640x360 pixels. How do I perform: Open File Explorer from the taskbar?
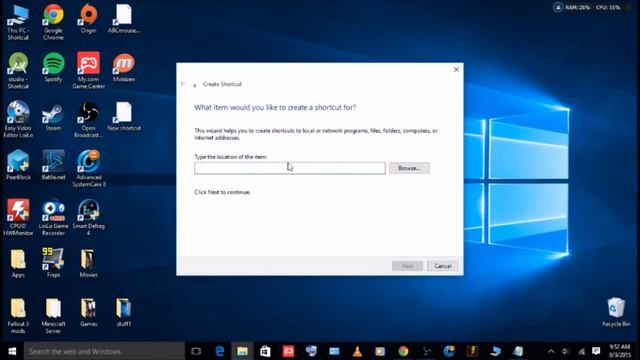point(242,351)
